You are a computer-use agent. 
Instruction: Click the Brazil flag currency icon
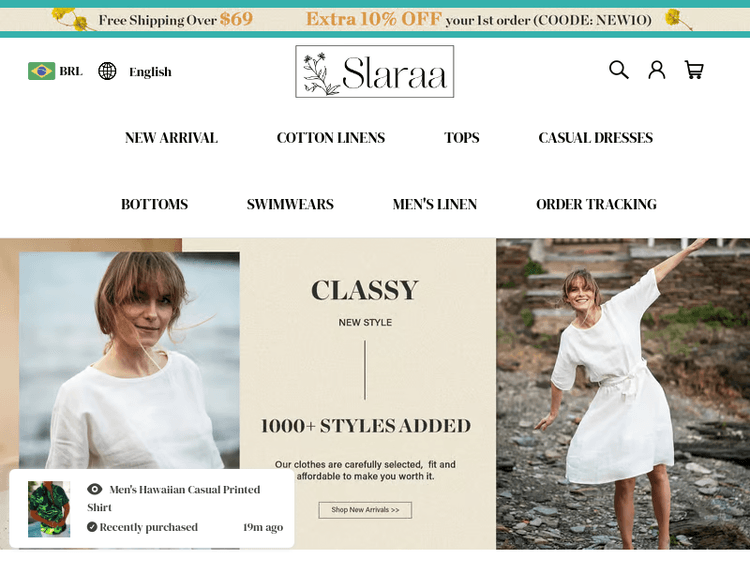coord(41,71)
